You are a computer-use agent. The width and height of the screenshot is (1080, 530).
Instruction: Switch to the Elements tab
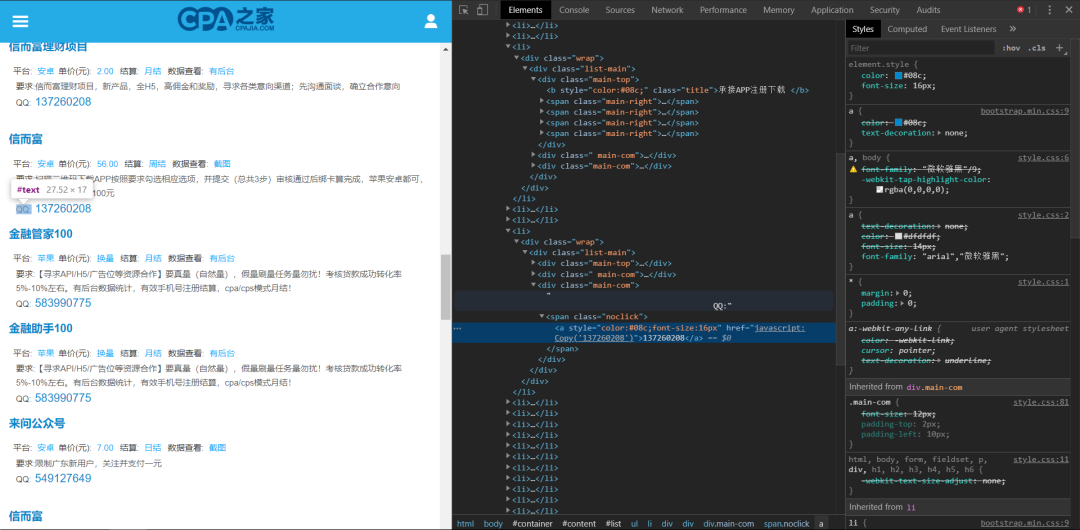click(x=526, y=10)
